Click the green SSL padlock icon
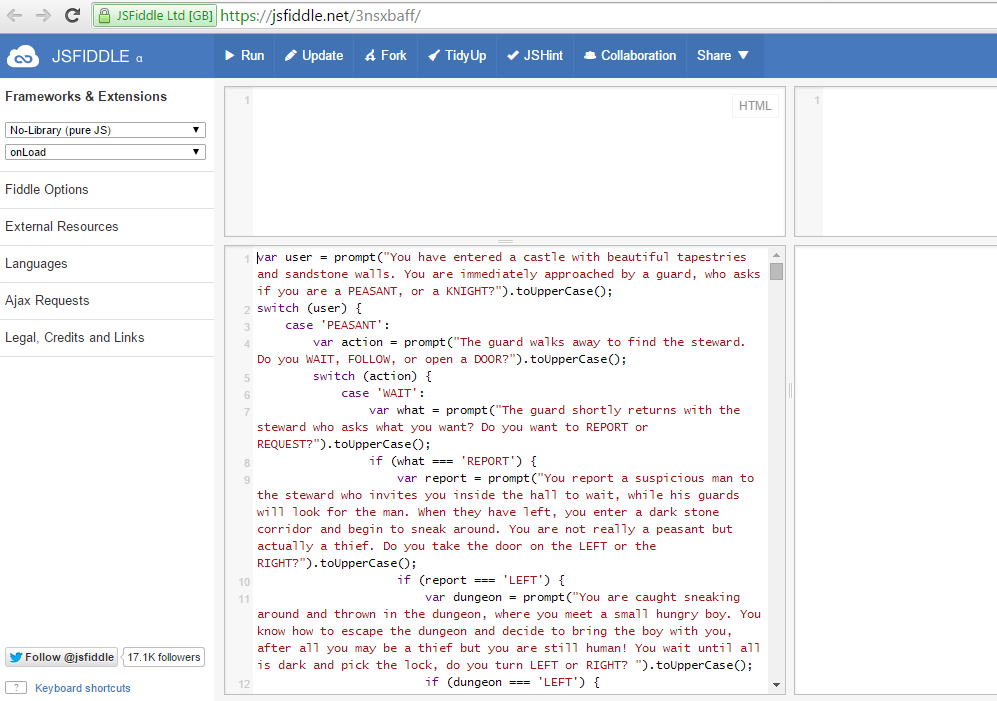This screenshot has width=997, height=701. (x=104, y=16)
